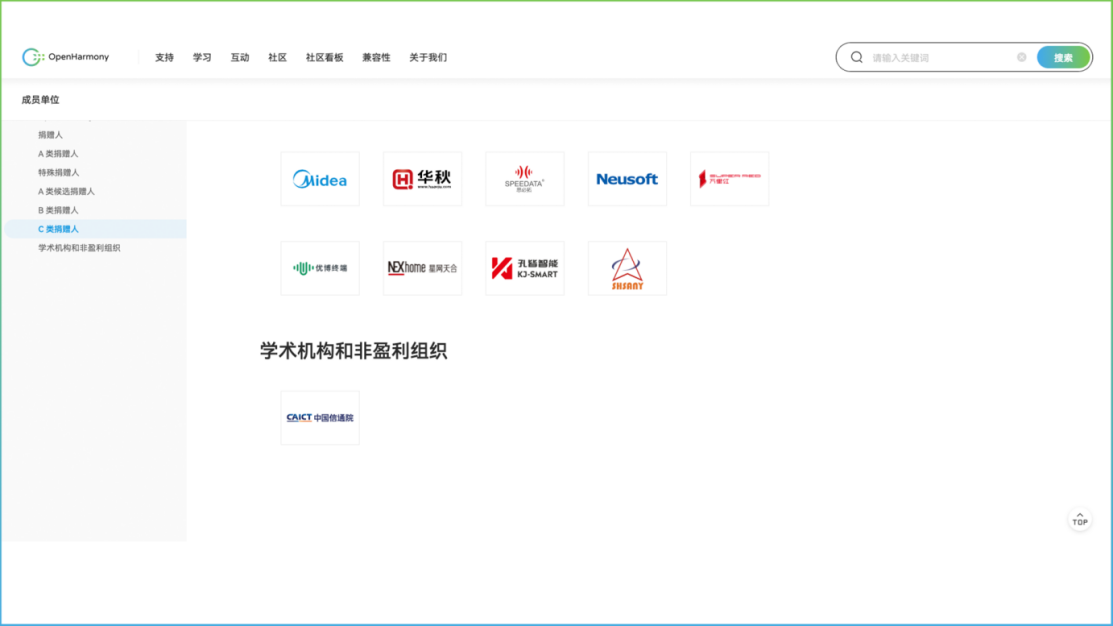Select A 类捐赠人 in the sidebar
The width and height of the screenshot is (1113, 626).
tap(58, 153)
